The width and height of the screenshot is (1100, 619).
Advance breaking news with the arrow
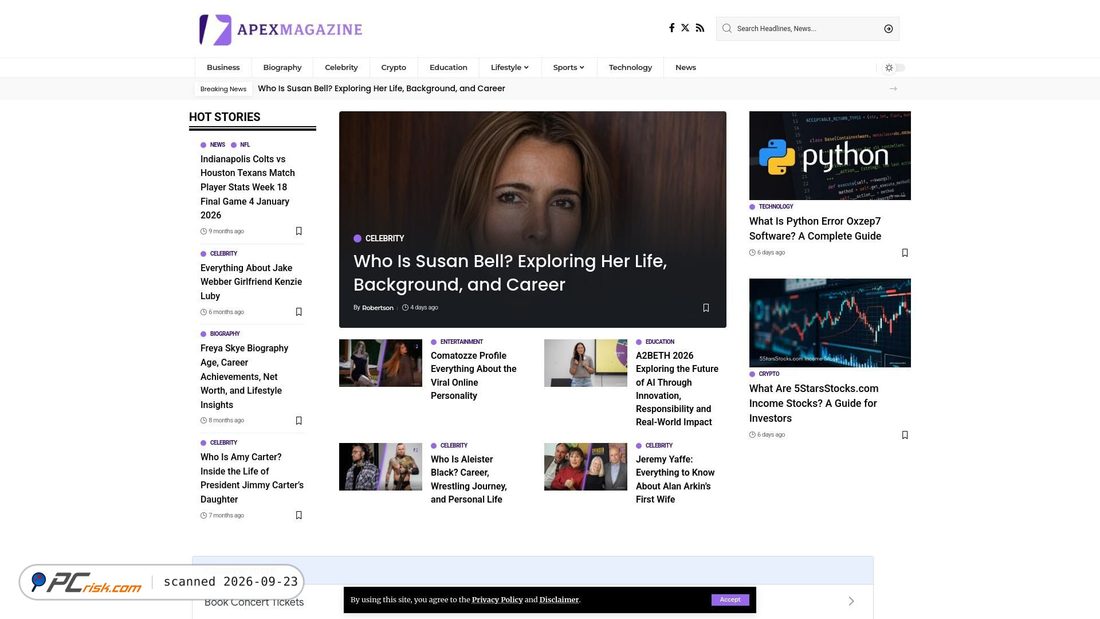point(893,88)
